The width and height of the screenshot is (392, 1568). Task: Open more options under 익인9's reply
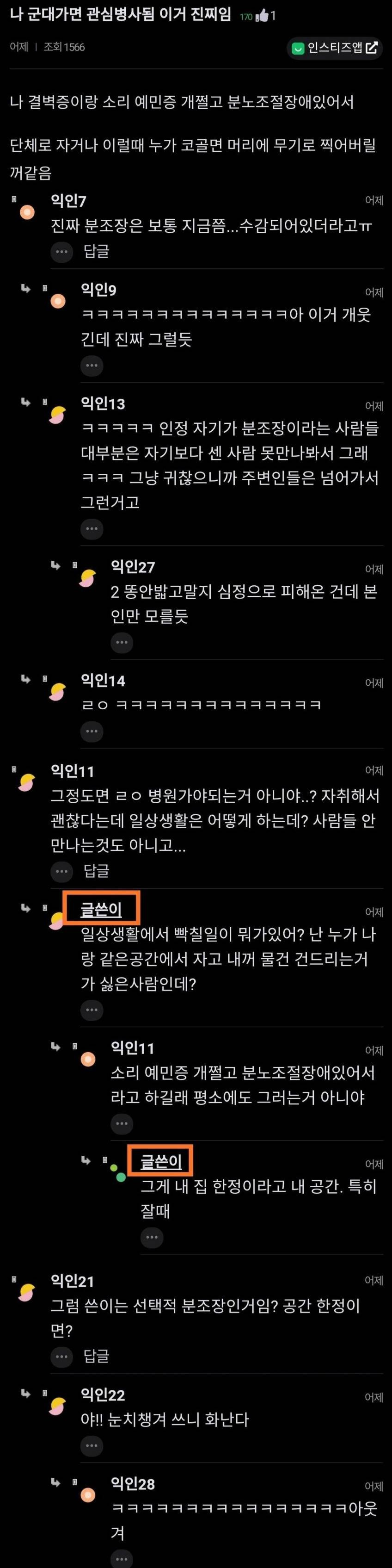click(x=92, y=366)
